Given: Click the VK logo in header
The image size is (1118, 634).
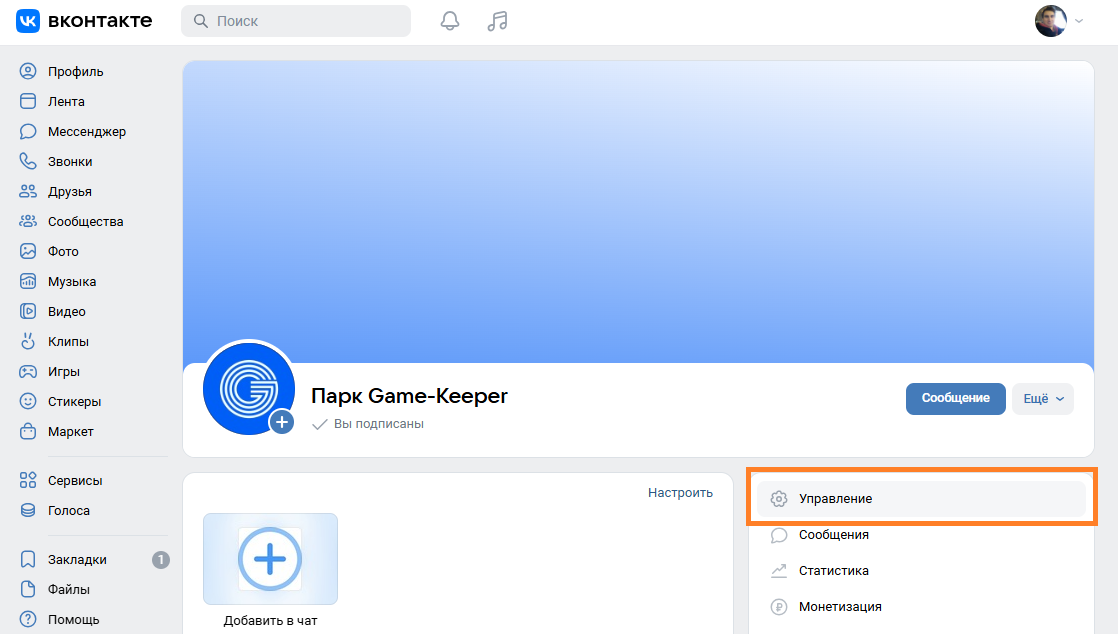Looking at the screenshot, I should (x=84, y=21).
